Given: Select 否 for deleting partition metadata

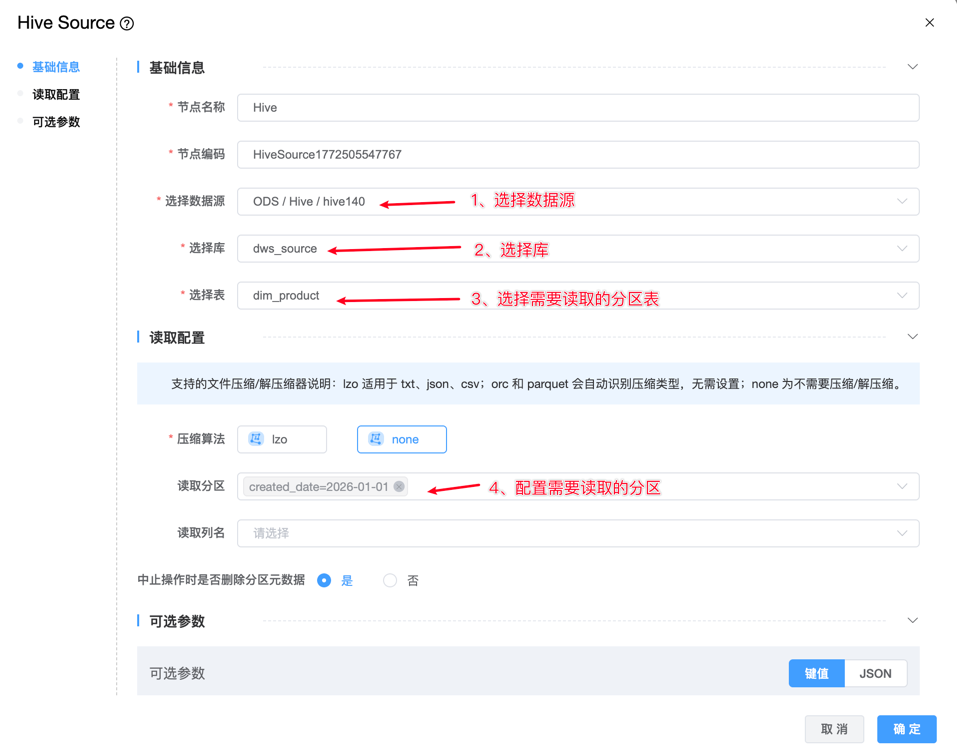Looking at the screenshot, I should tap(390, 581).
